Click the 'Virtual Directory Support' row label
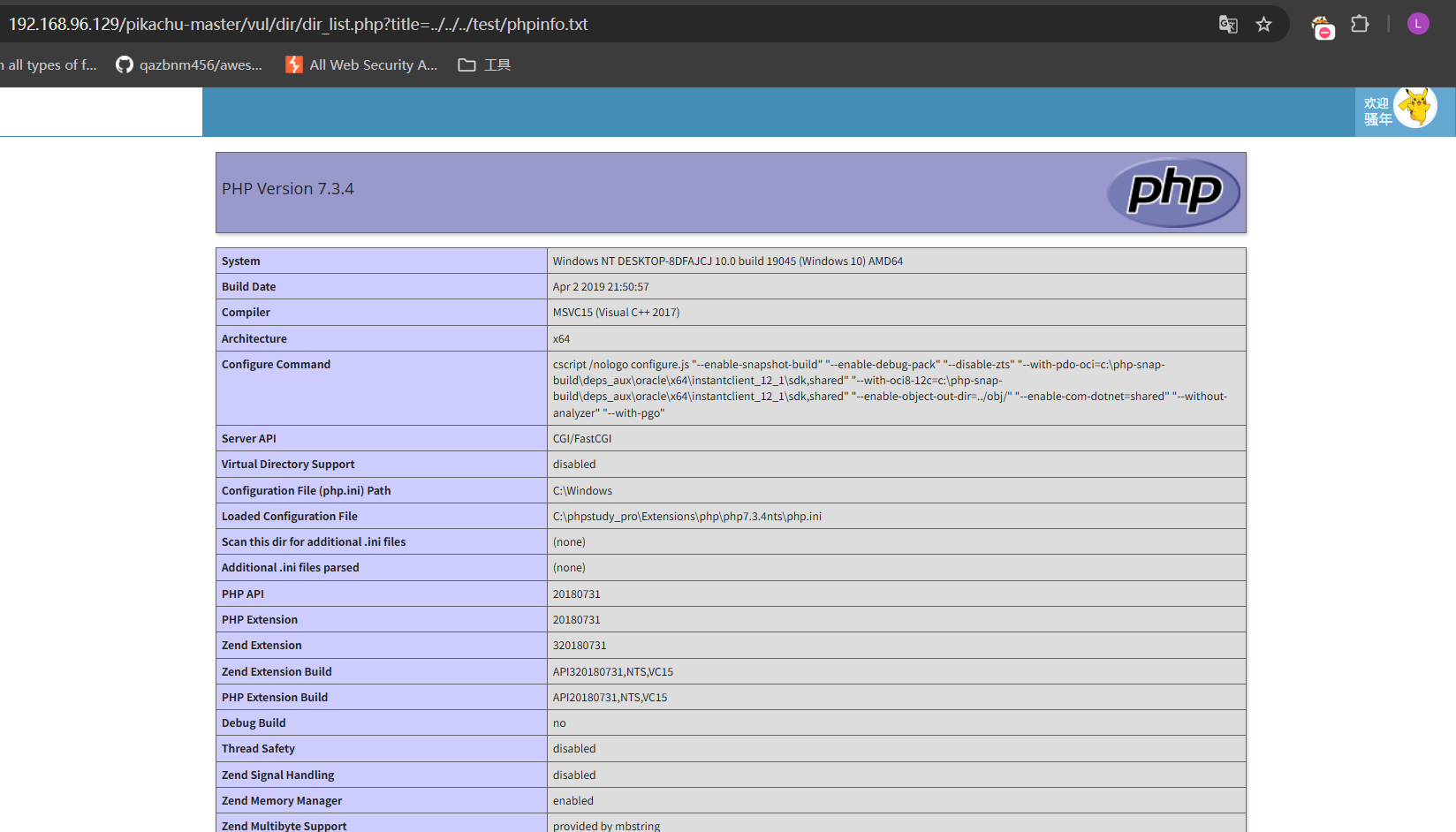Image resolution: width=1456 pixels, height=832 pixels. click(288, 465)
